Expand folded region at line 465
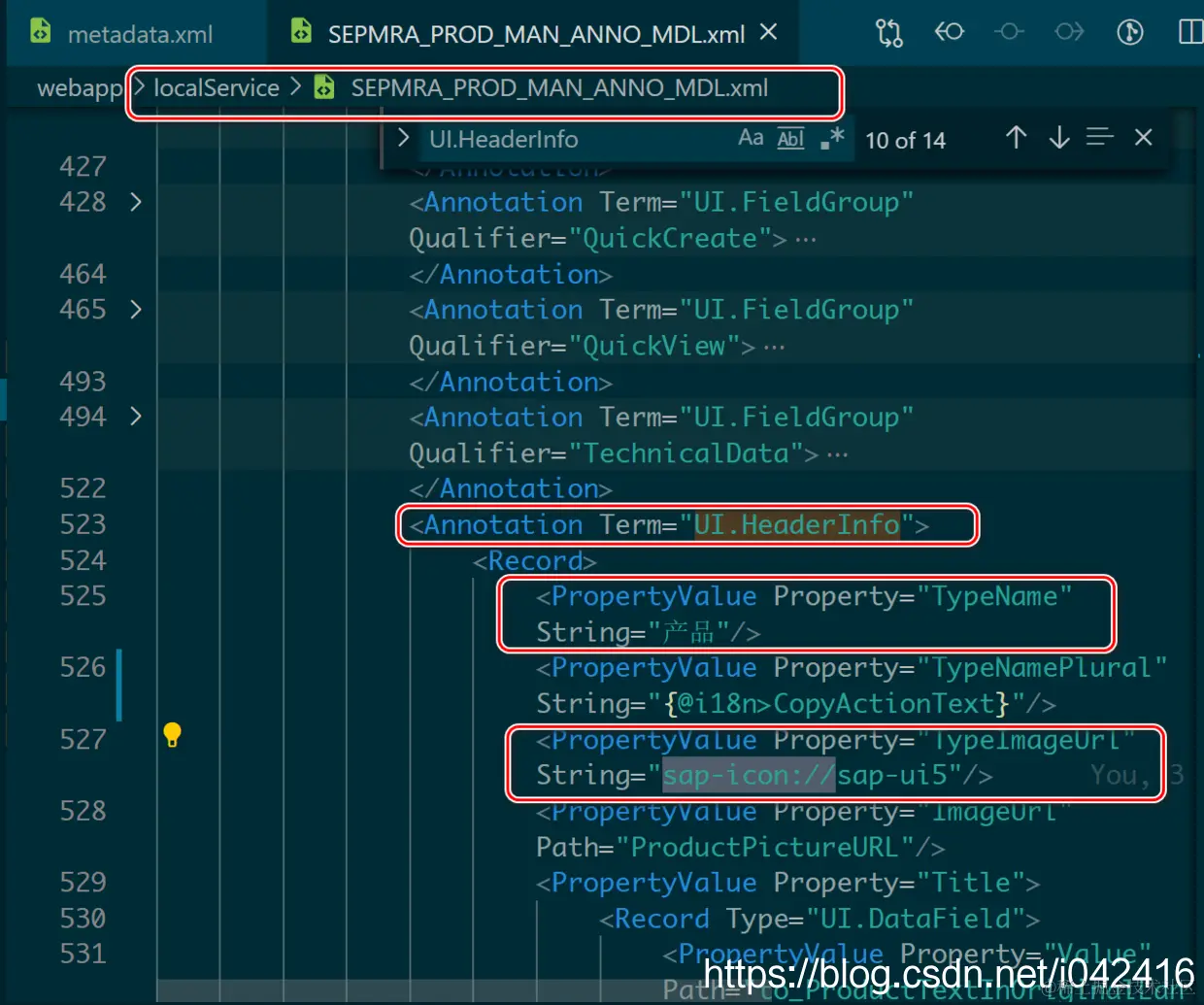Image resolution: width=1204 pixels, height=1005 pixels. (136, 310)
